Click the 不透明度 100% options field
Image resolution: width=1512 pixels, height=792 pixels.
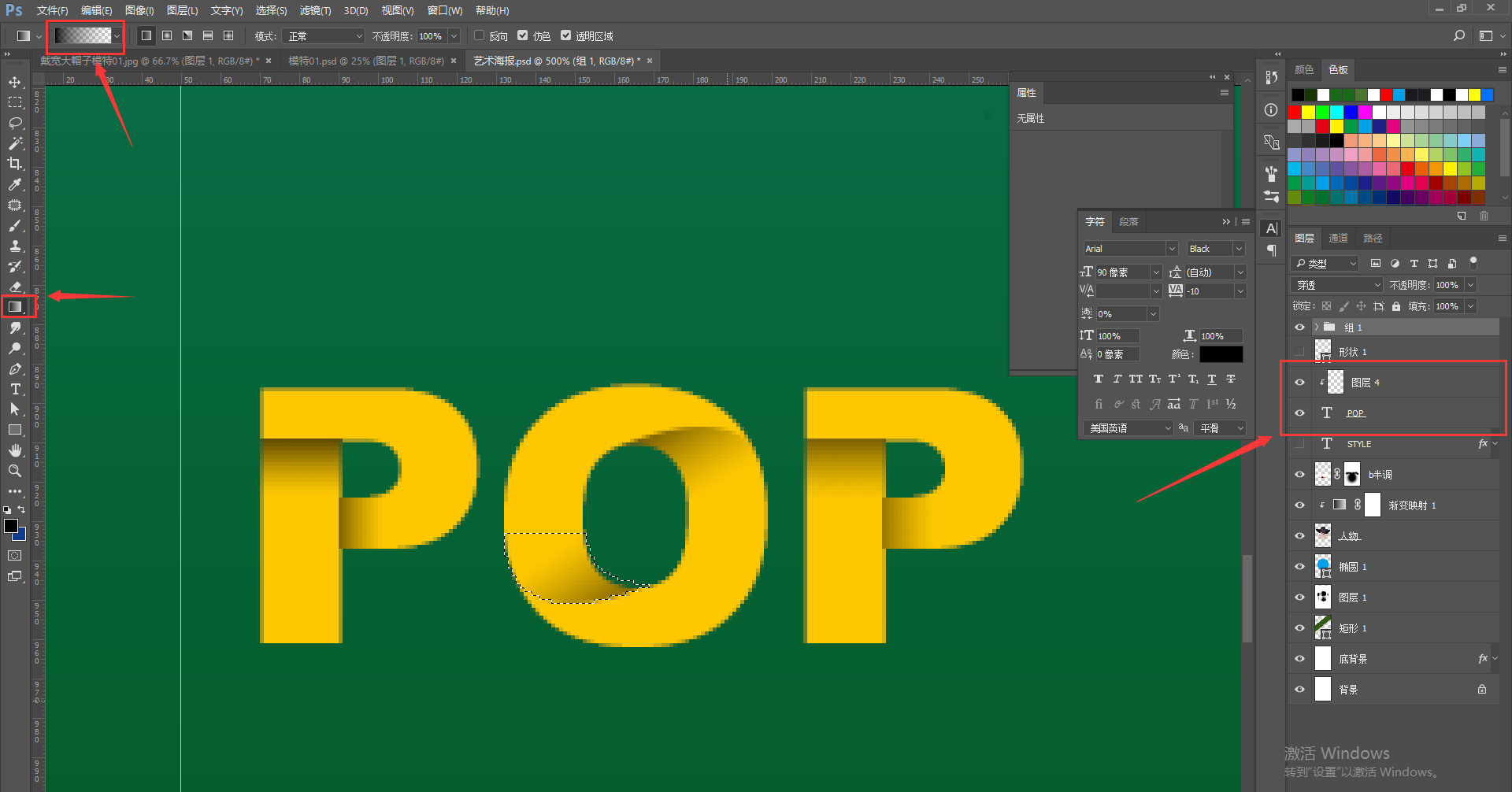[432, 36]
